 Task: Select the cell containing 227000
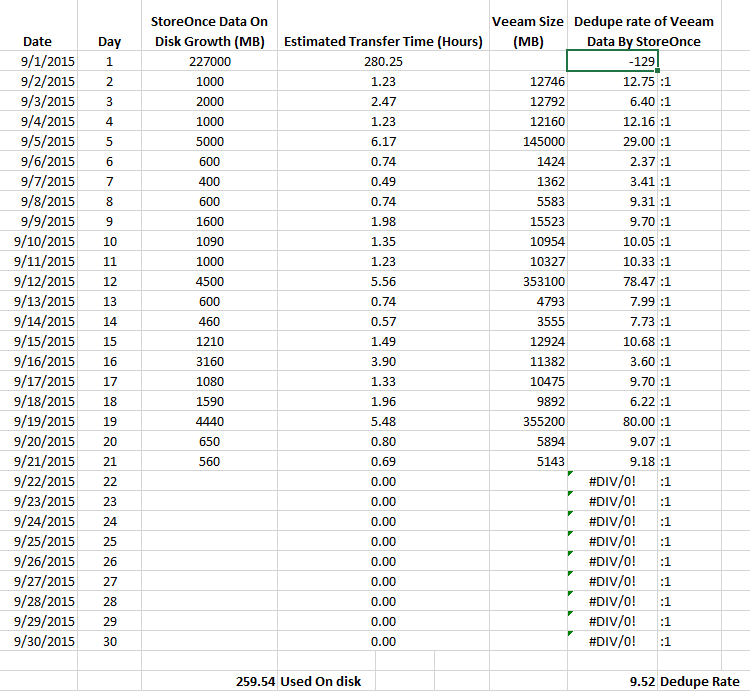[210, 61]
